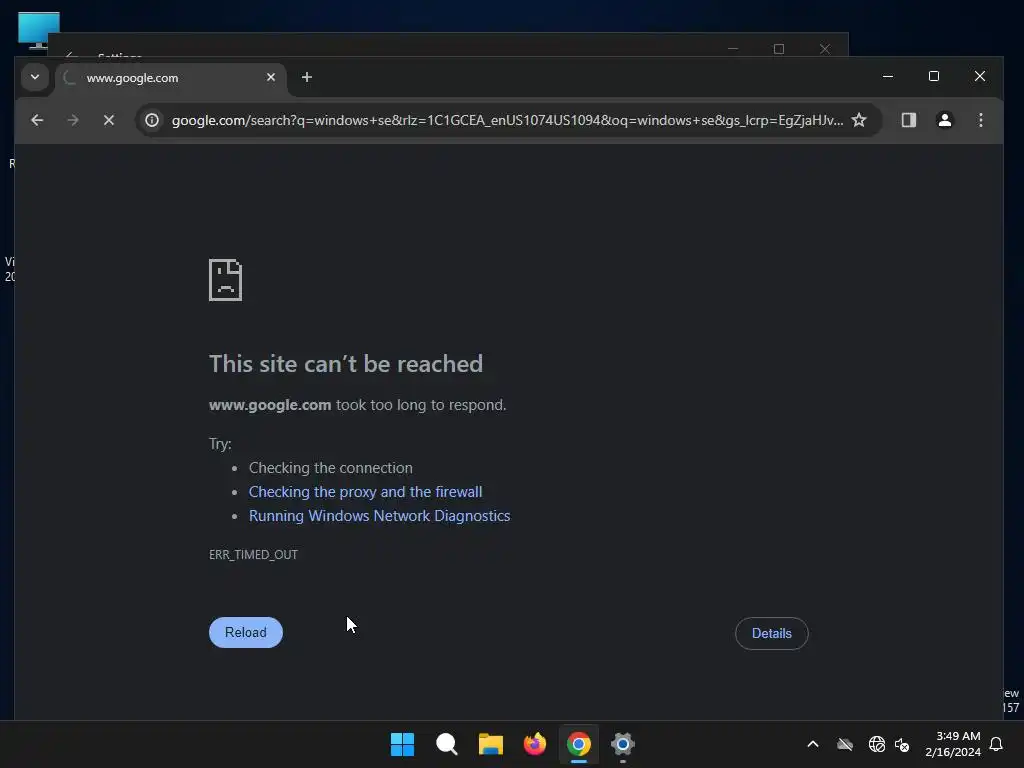
Task: Close the www.google.com tab
Action: point(271,77)
